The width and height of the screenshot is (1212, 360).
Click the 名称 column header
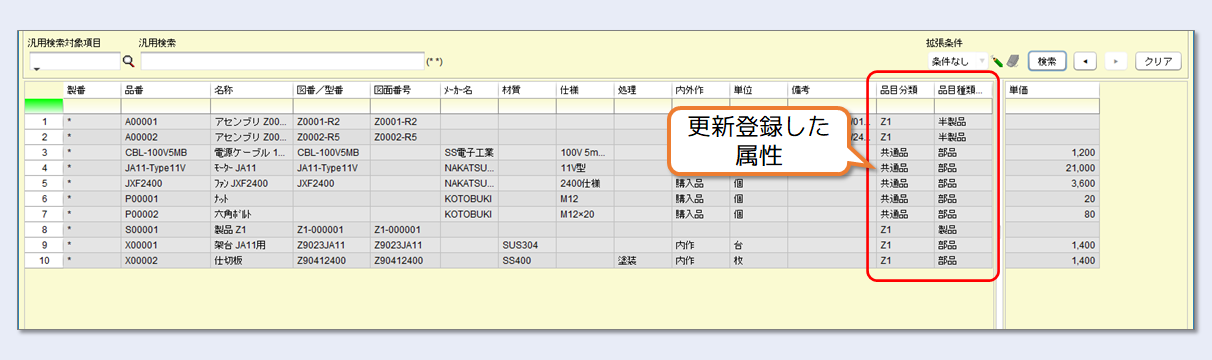[x=252, y=90]
